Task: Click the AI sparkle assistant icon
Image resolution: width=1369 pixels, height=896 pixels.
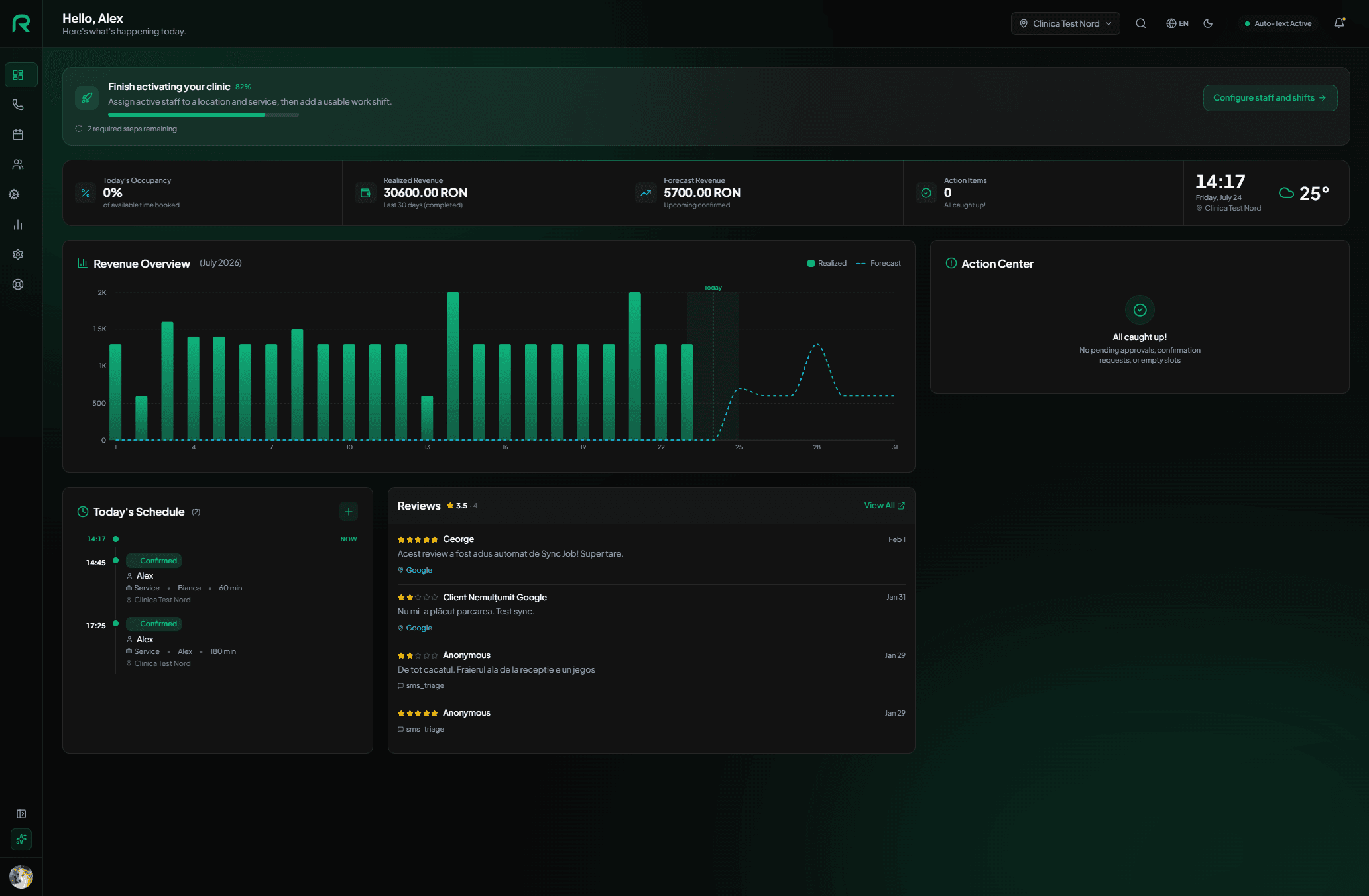Action: pyautogui.click(x=21, y=839)
